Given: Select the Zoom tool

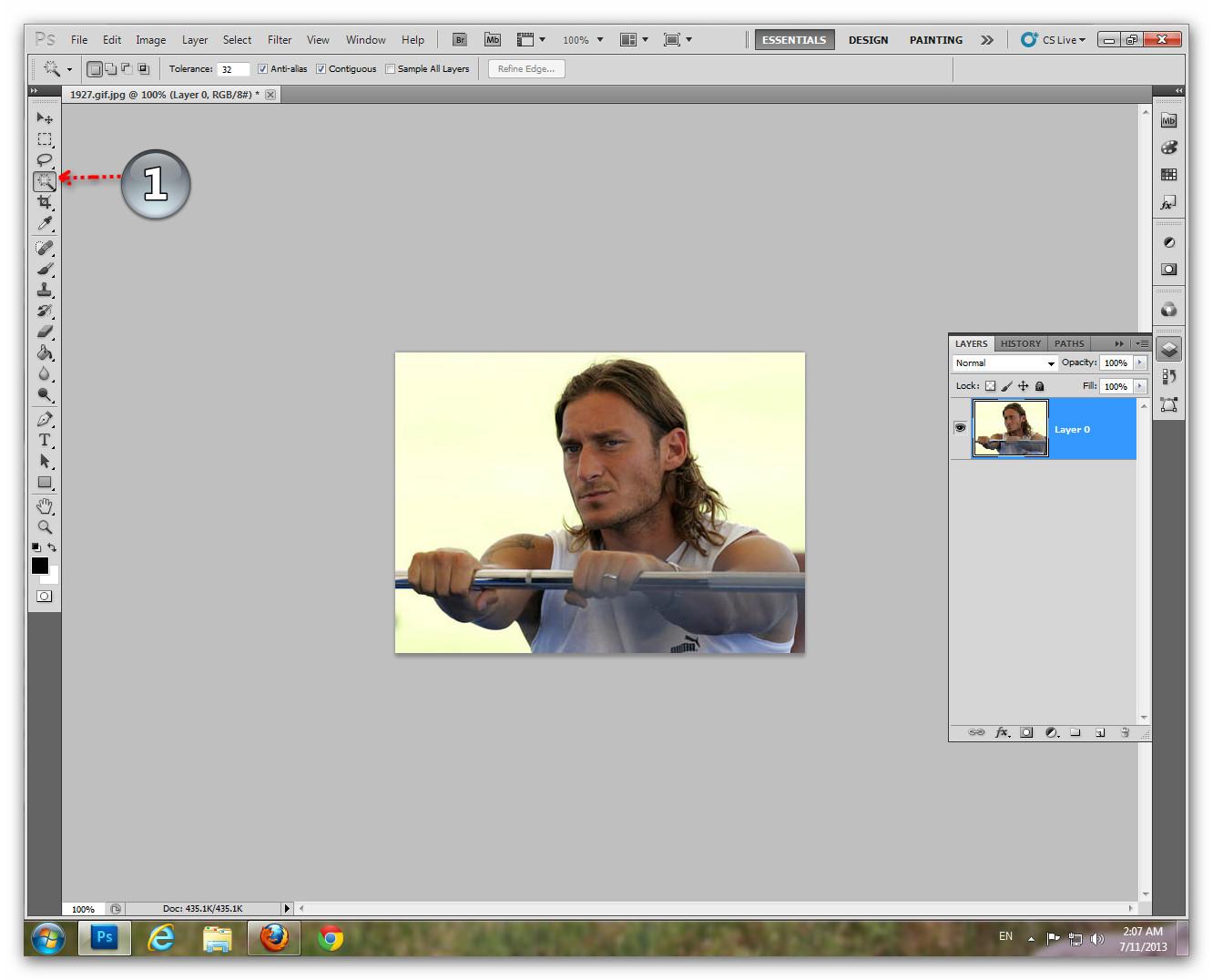Looking at the screenshot, I should [x=44, y=526].
